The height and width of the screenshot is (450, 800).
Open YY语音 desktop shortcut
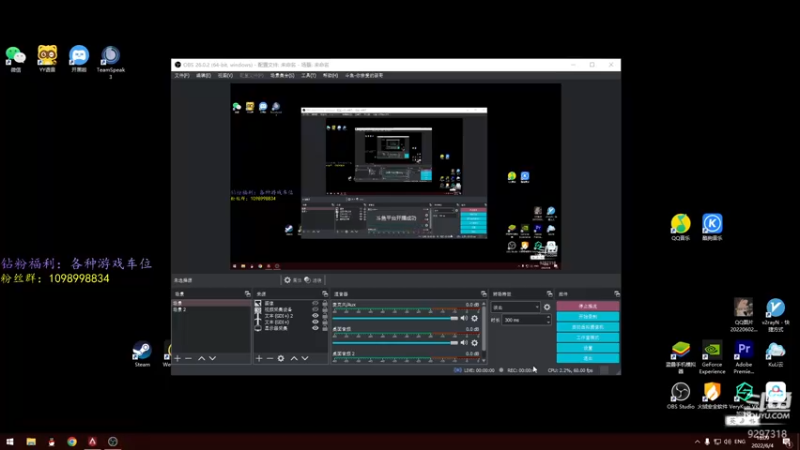coord(47,59)
